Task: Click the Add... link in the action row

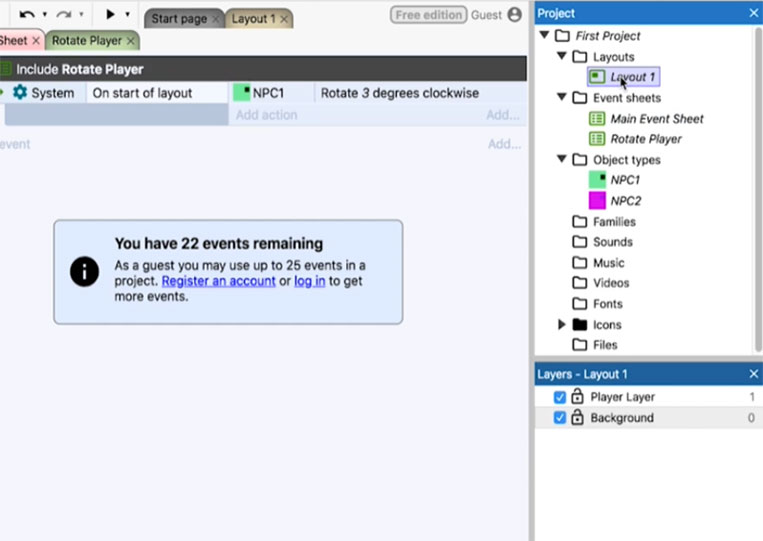Action: pyautogui.click(x=503, y=115)
